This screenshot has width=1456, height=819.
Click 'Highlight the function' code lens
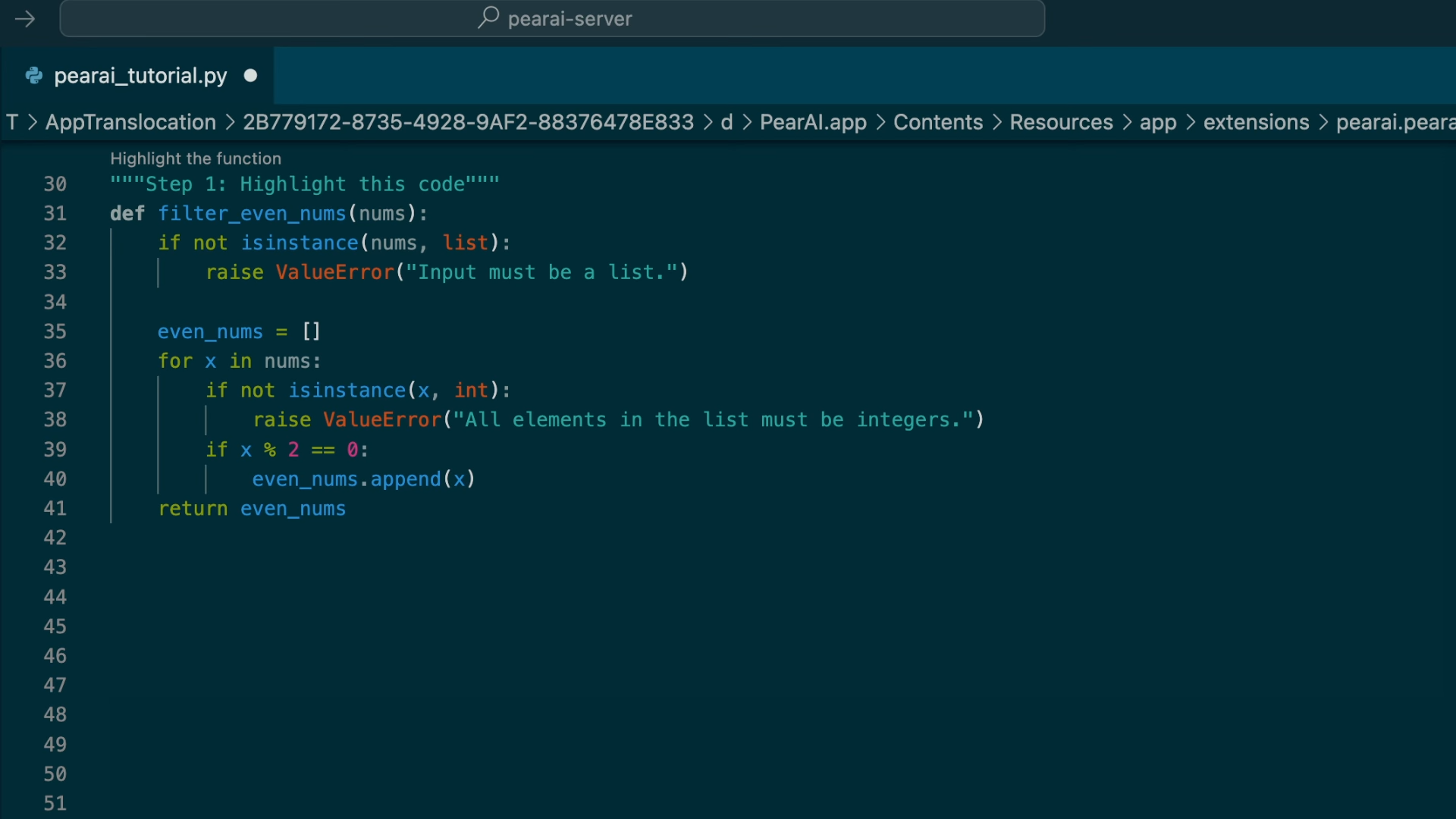point(196,158)
